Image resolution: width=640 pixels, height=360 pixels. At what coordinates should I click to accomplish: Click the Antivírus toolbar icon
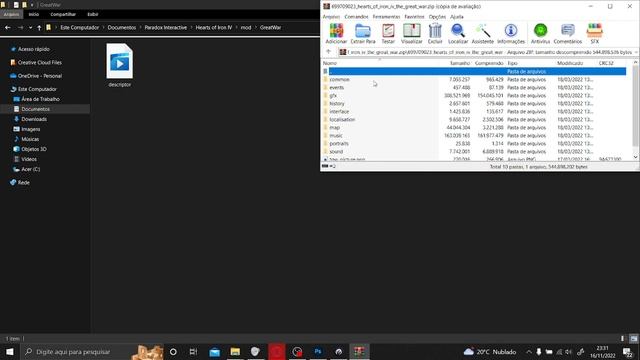pos(540,33)
